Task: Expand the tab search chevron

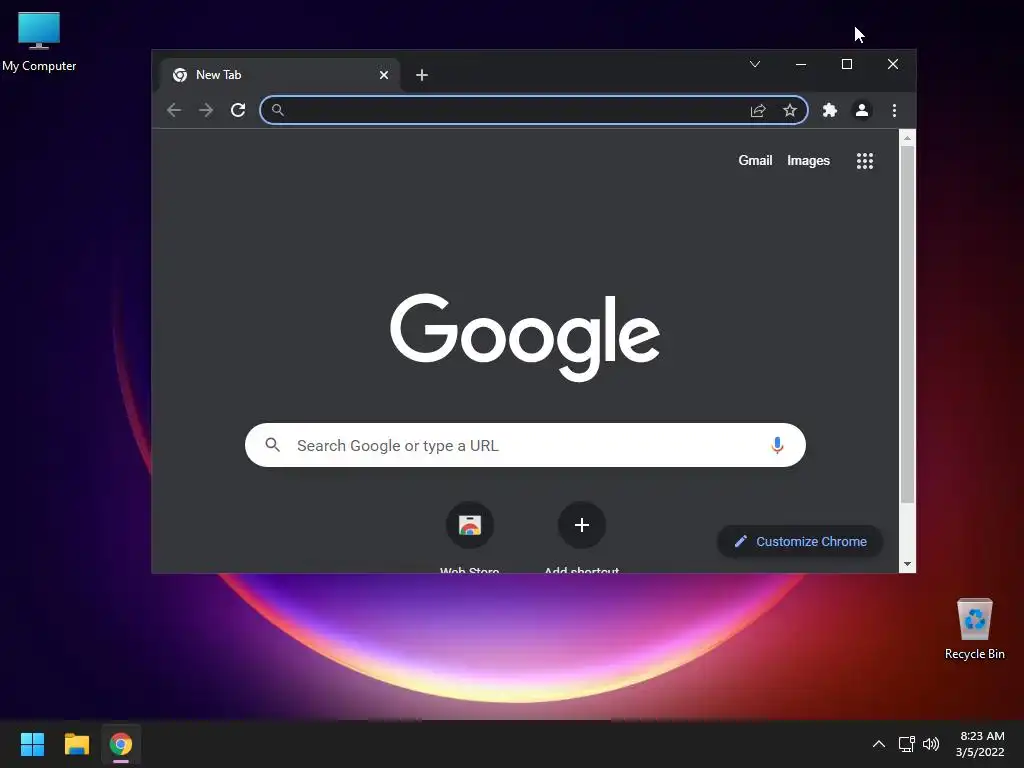Action: pyautogui.click(x=755, y=64)
